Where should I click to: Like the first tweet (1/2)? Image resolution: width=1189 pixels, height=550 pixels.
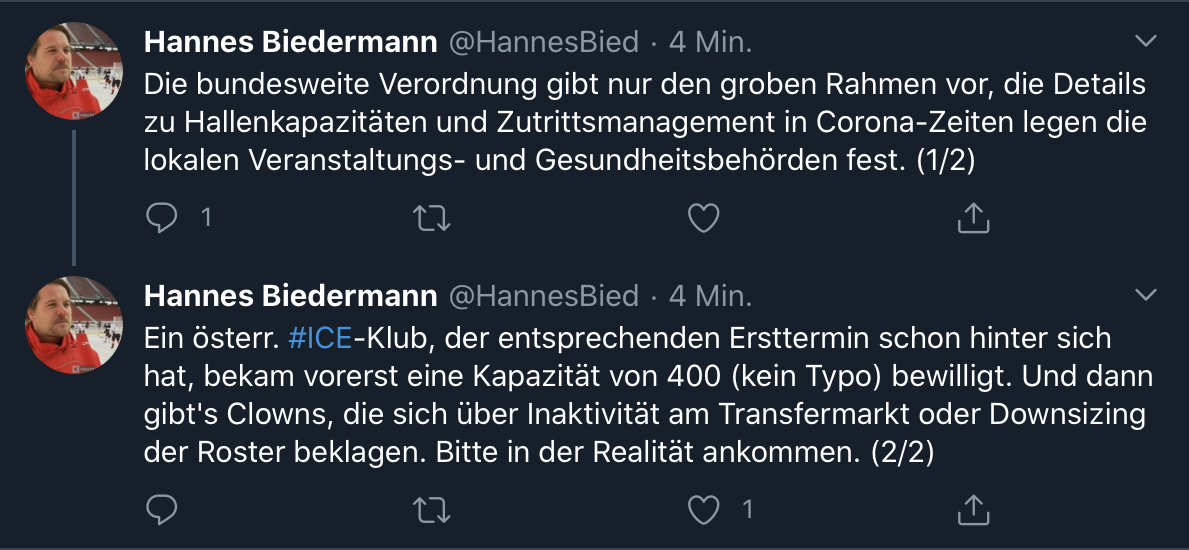[704, 217]
